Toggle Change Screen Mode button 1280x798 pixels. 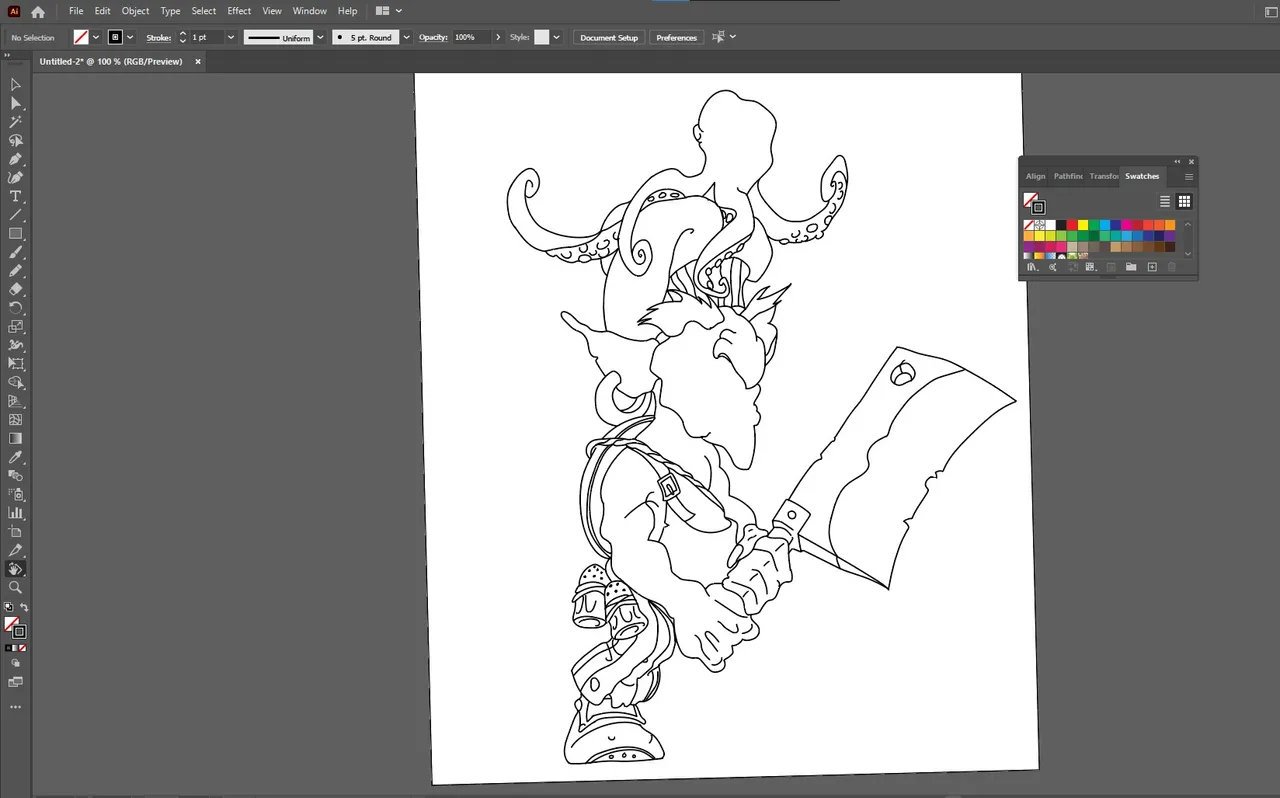(15, 682)
